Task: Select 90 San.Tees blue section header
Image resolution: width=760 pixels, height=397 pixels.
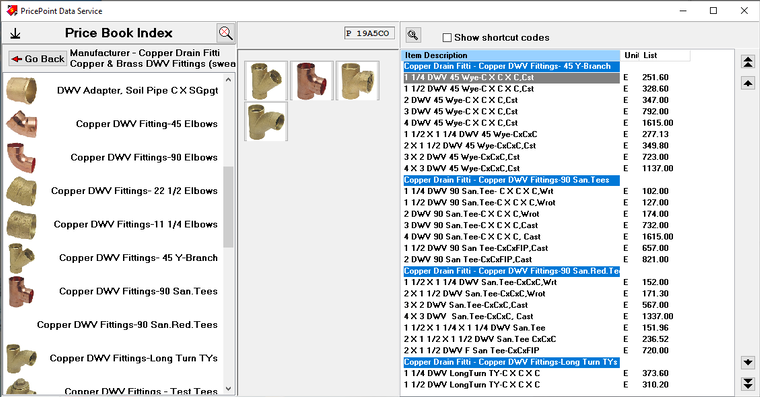Action: pyautogui.click(x=511, y=180)
